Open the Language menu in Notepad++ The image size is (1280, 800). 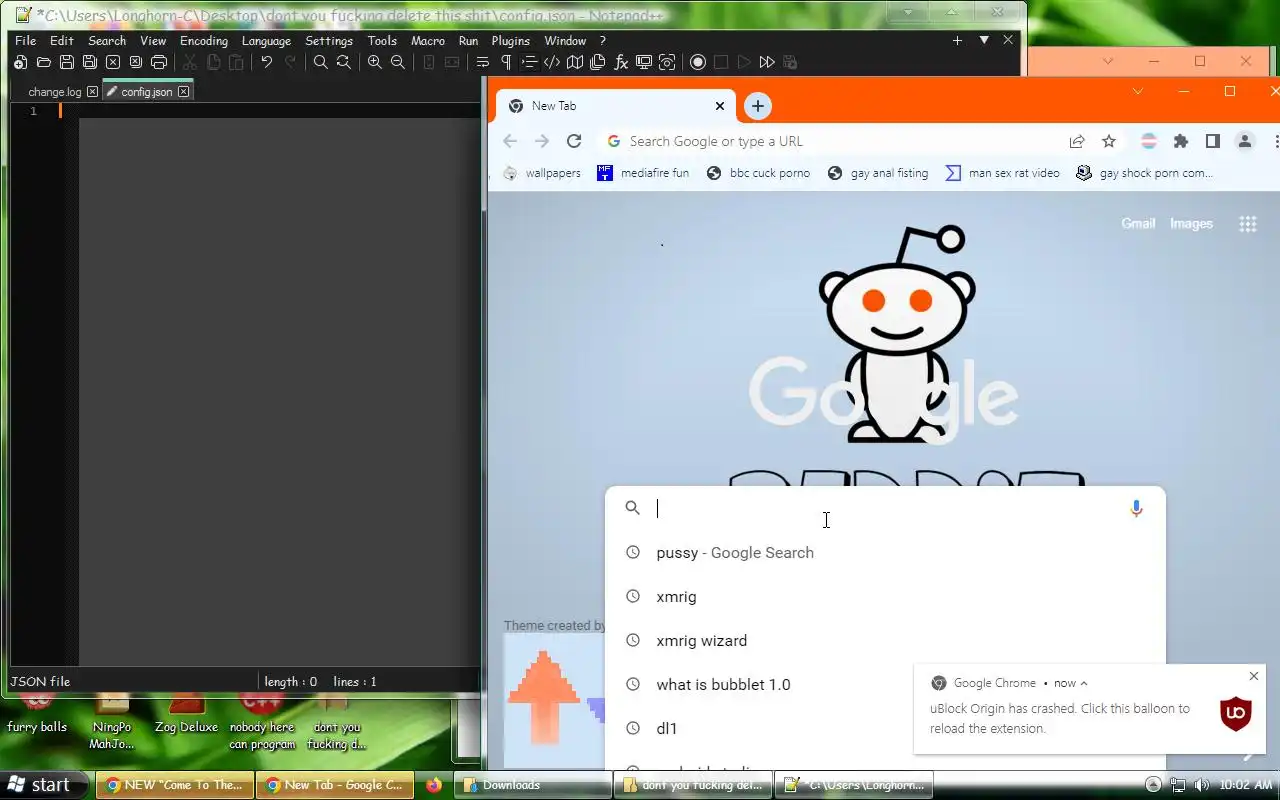266,41
